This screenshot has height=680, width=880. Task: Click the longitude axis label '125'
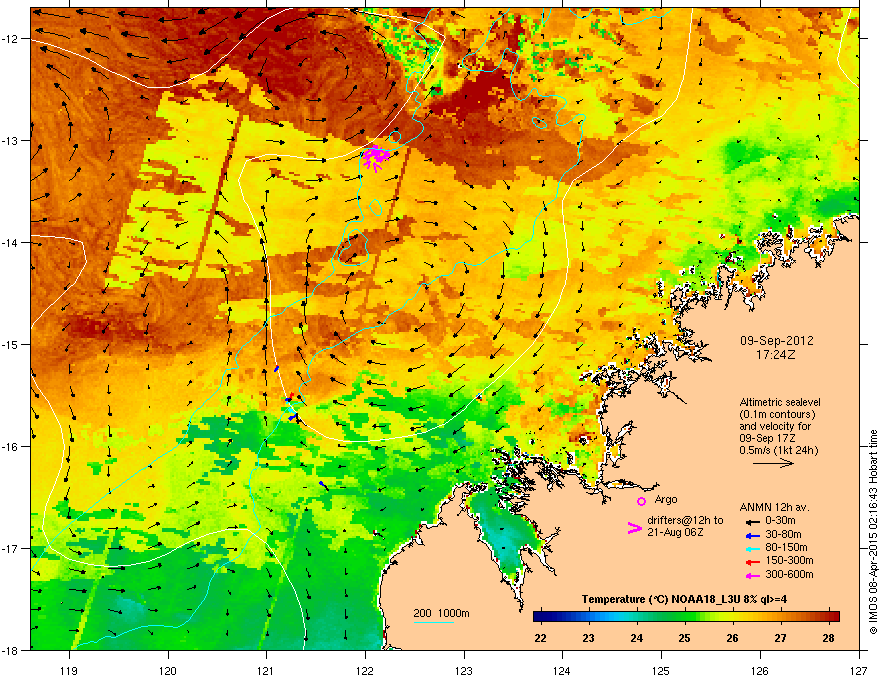point(661,670)
